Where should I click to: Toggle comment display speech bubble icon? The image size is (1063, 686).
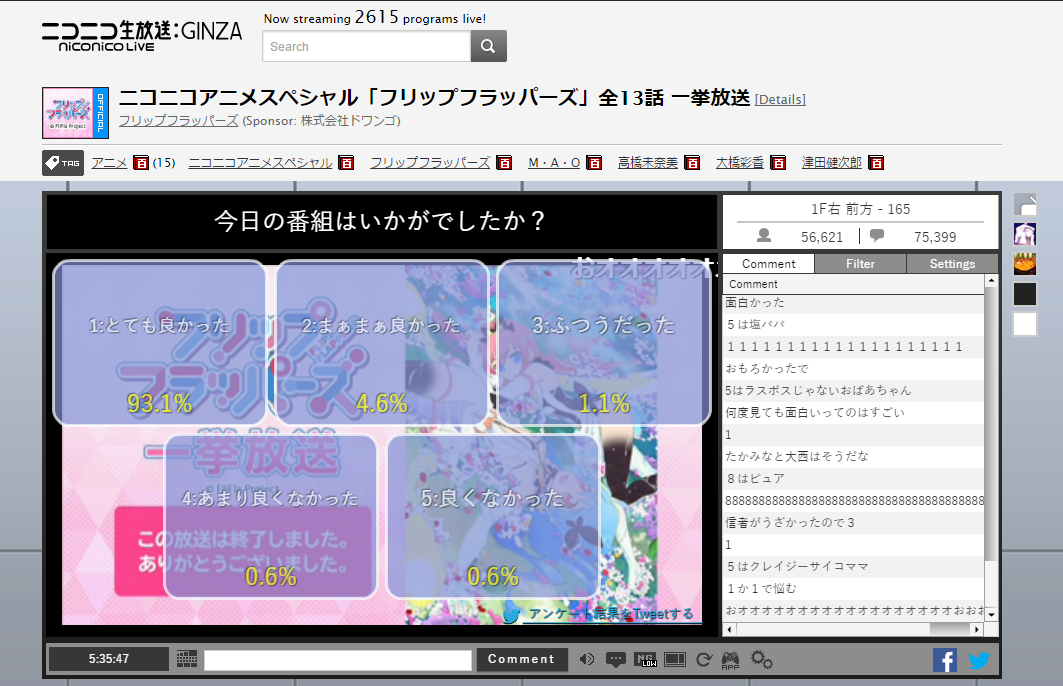[x=616, y=660]
